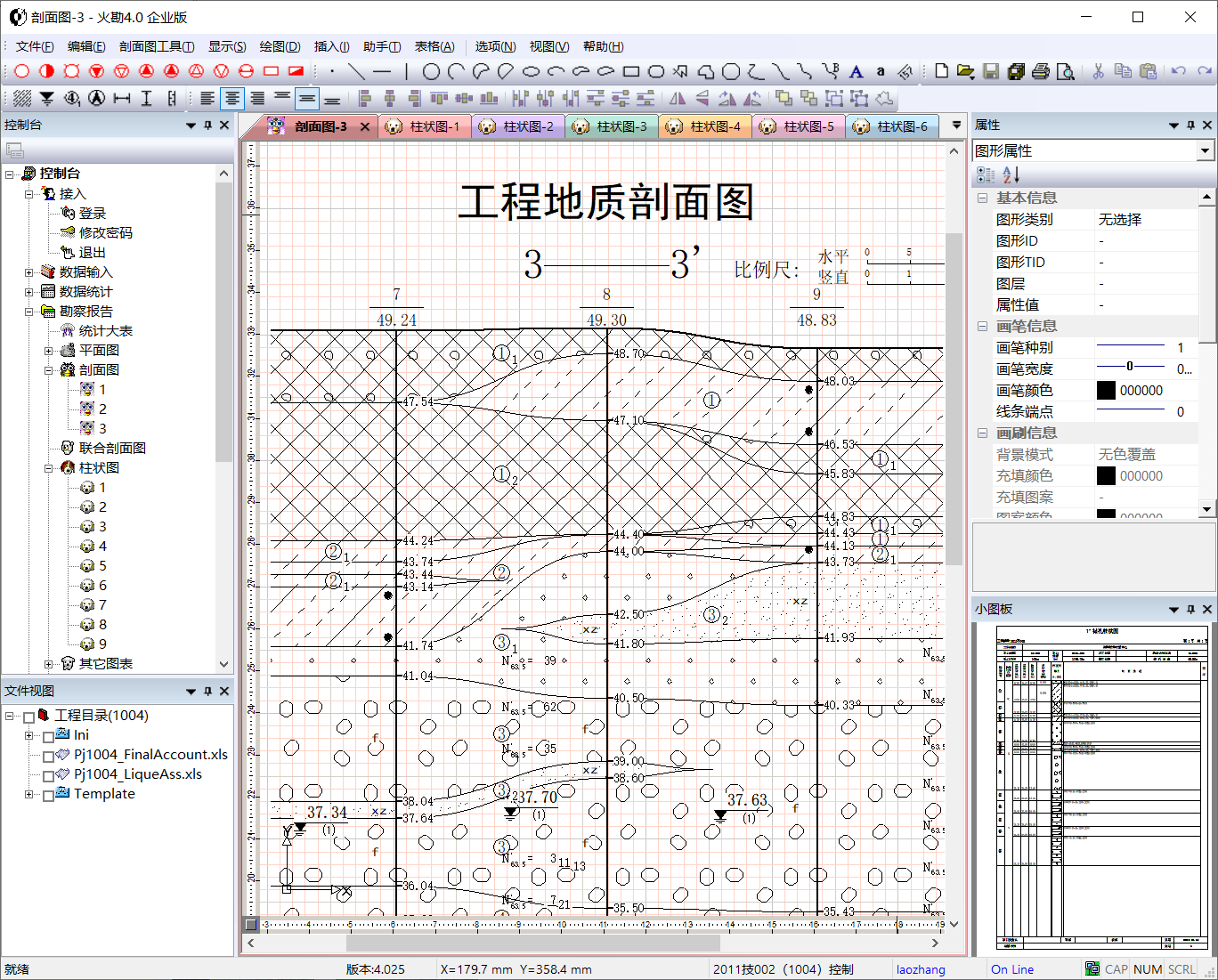Open the 图形属性 dropdown
The height and width of the screenshot is (980, 1218).
(x=1205, y=151)
